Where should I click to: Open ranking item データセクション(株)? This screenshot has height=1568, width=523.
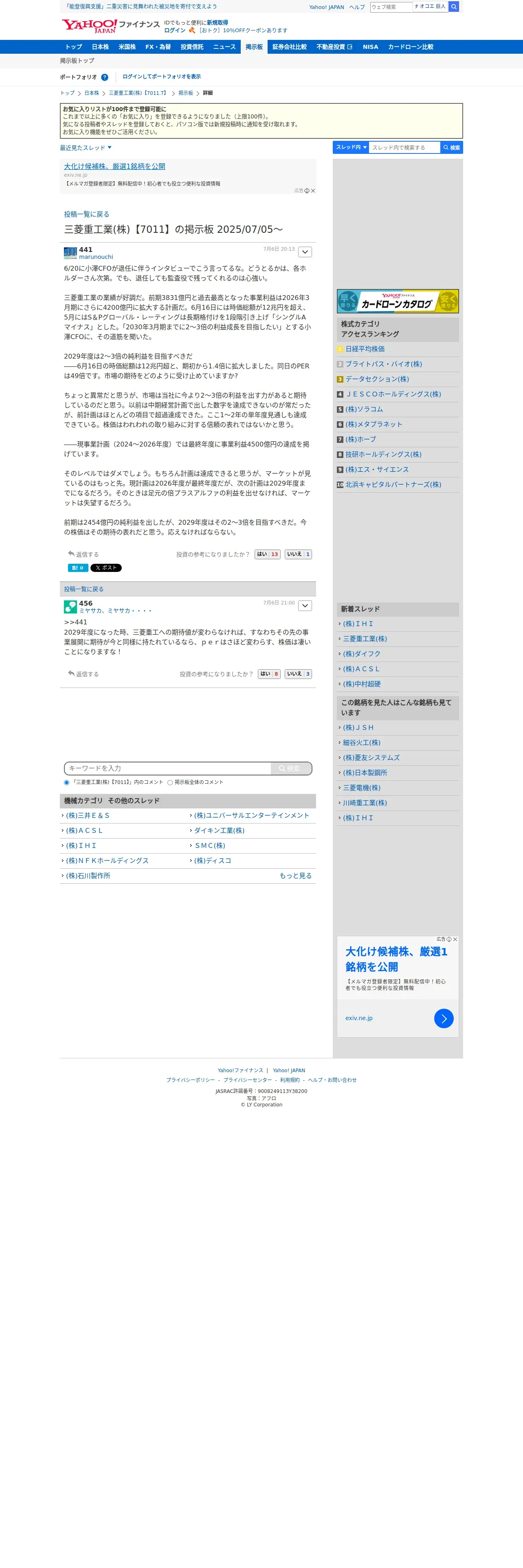[377, 379]
